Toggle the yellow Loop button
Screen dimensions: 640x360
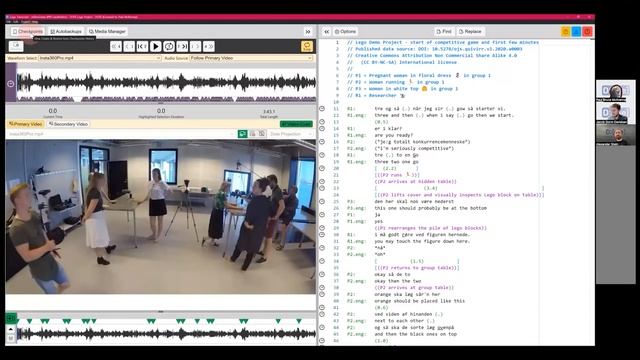307,47
